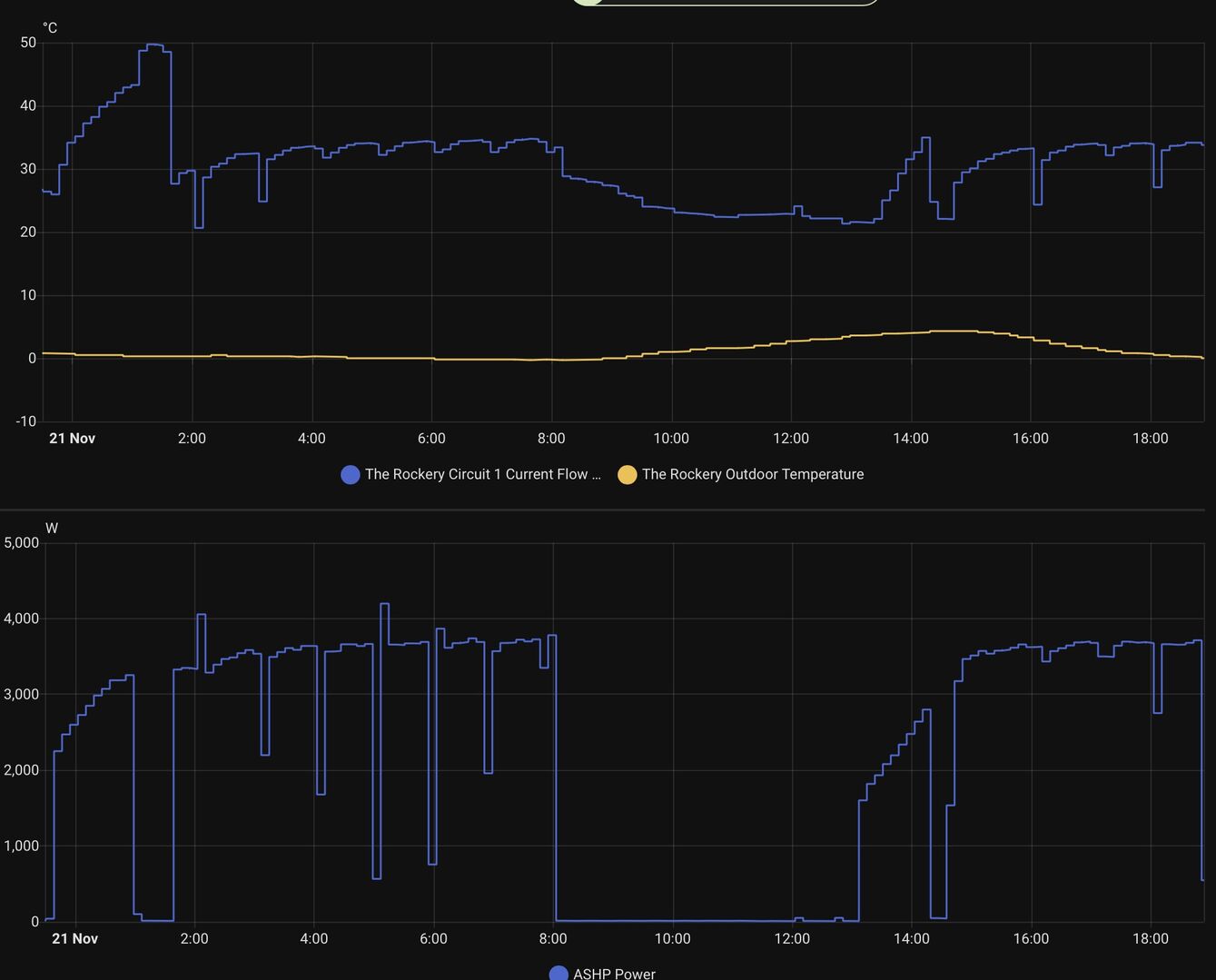The image size is (1216, 980).
Task: Click the 21 Nov date label on power chart
Action: coord(74,938)
